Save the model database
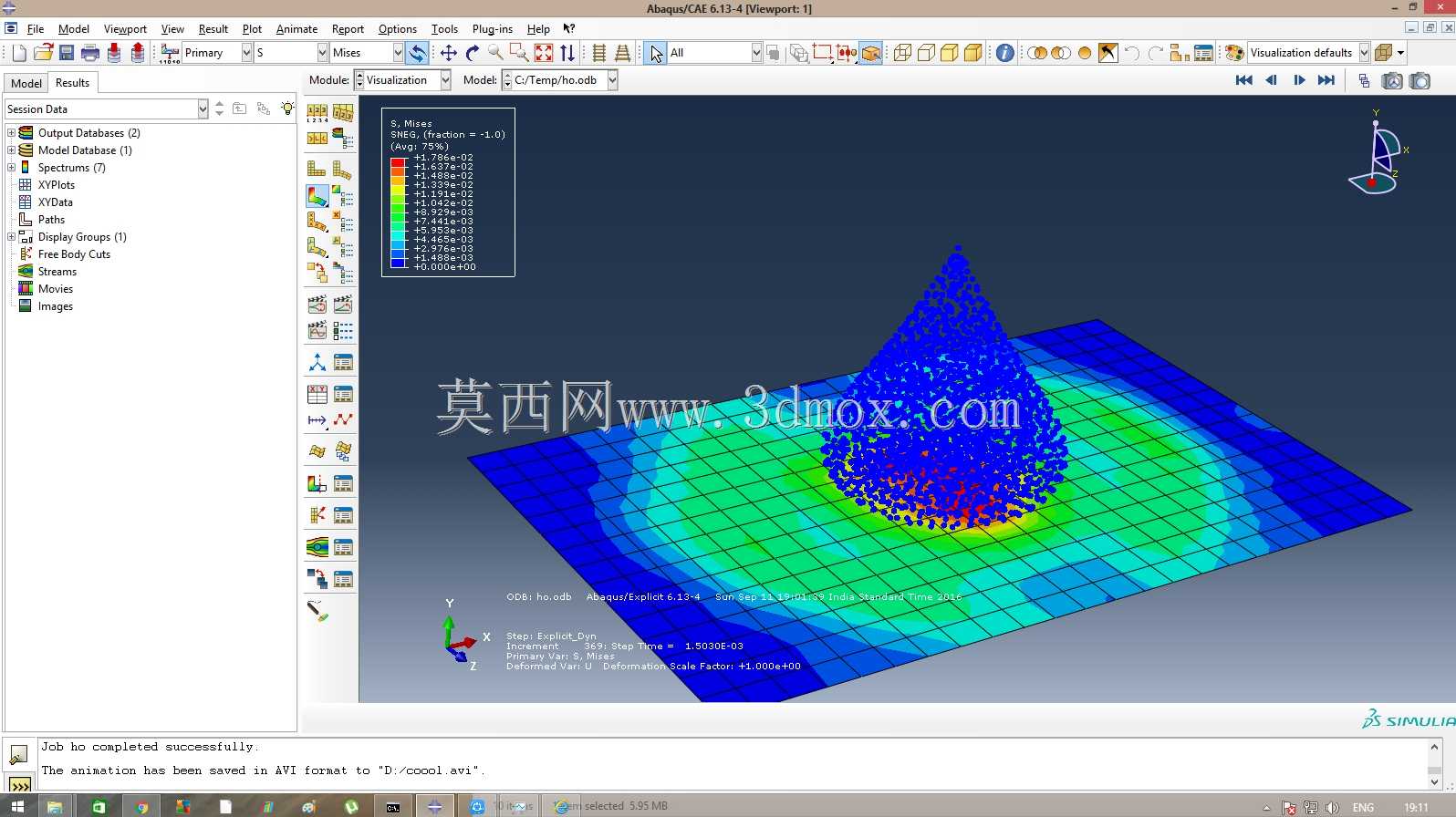This screenshot has width=1456, height=817. (x=67, y=53)
